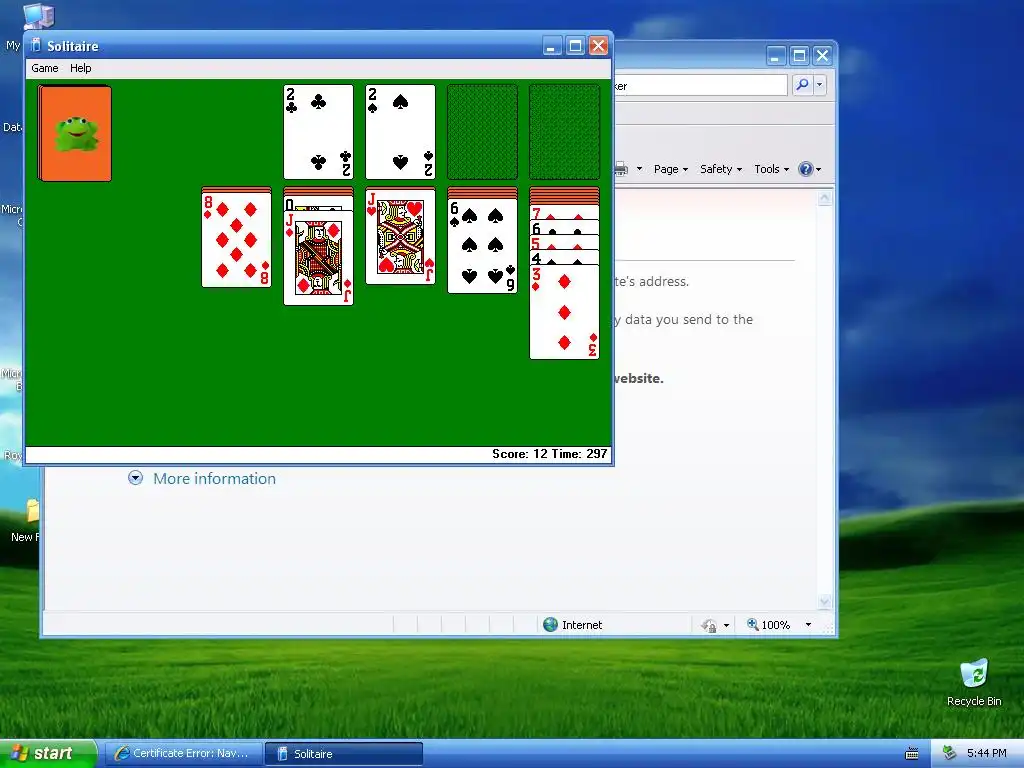
Task: Select the 2 of spades foundation card
Action: pyautogui.click(x=400, y=132)
